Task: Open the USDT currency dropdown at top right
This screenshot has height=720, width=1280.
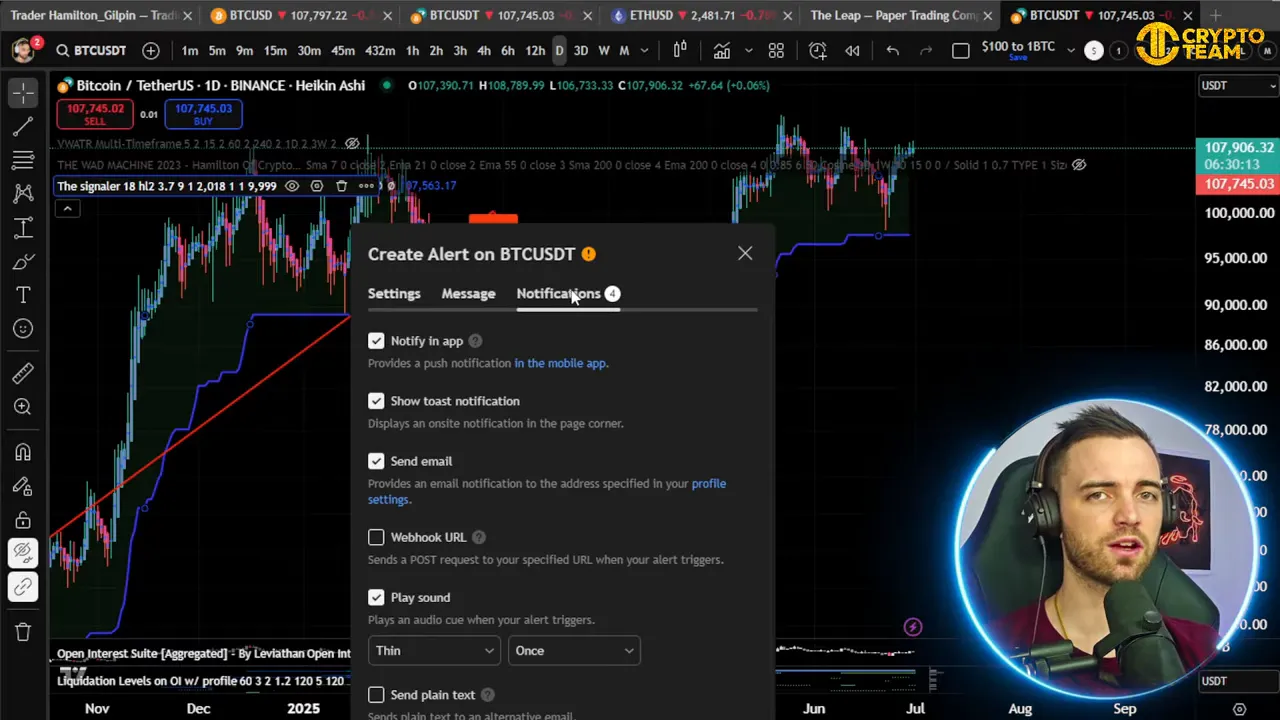Action: click(x=1237, y=86)
